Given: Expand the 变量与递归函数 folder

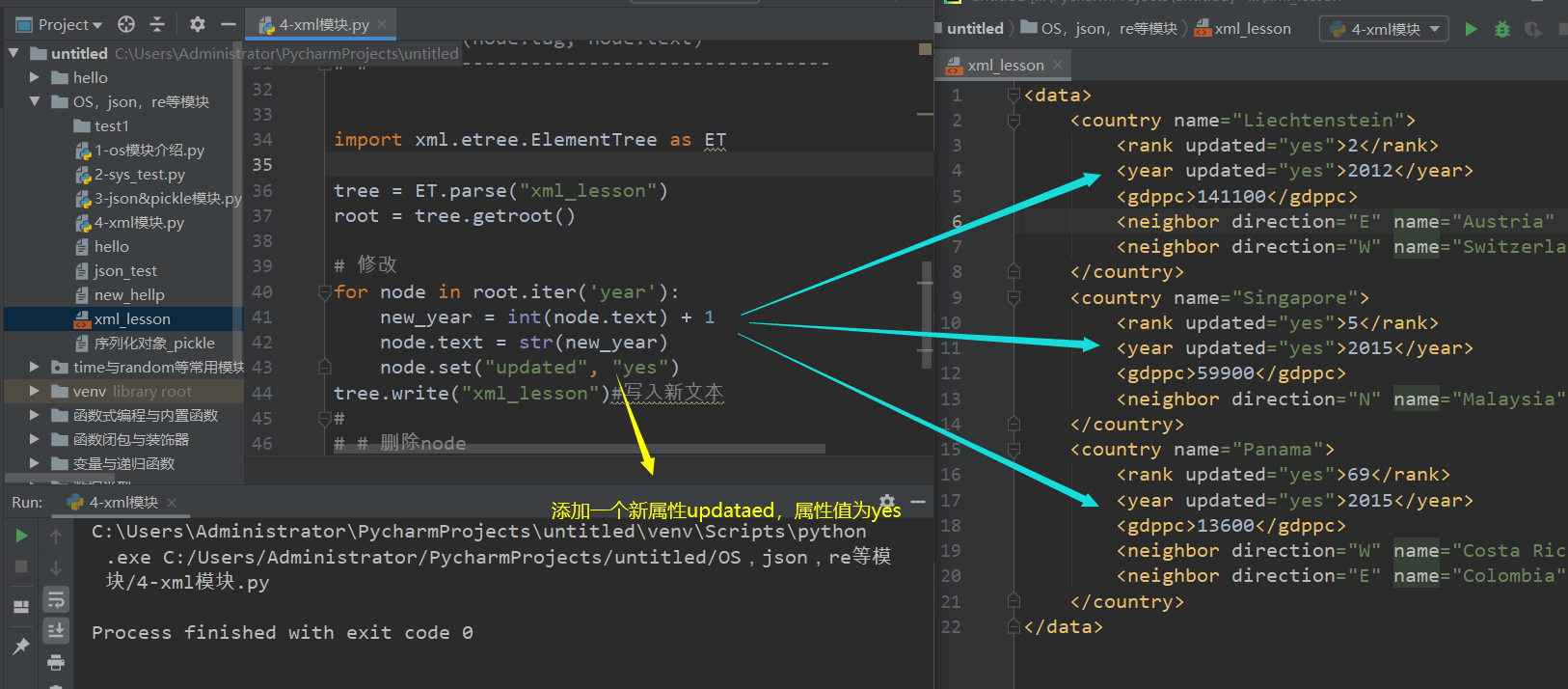Looking at the screenshot, I should click(35, 463).
